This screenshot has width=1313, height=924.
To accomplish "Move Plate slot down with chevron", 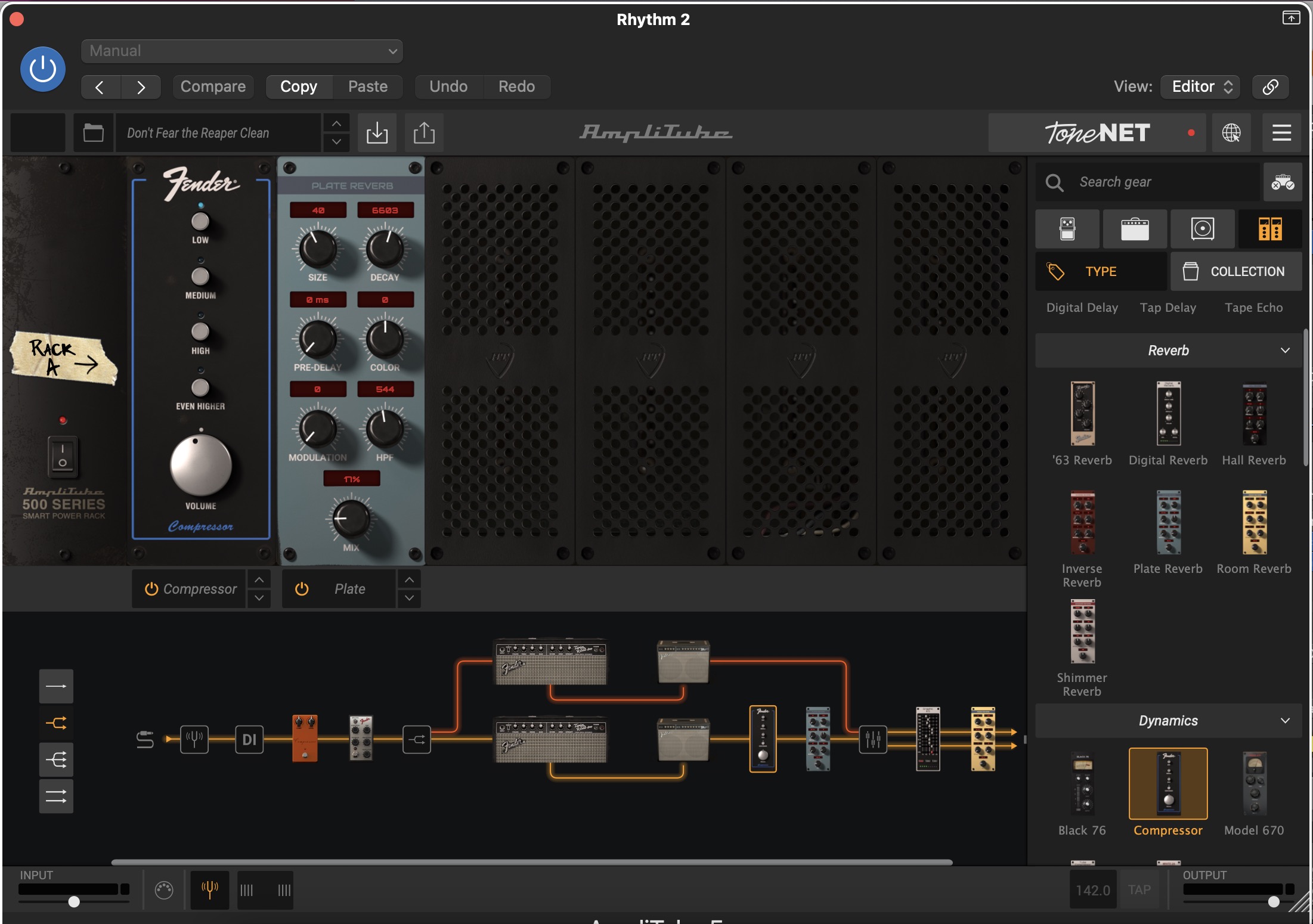I will (x=410, y=598).
